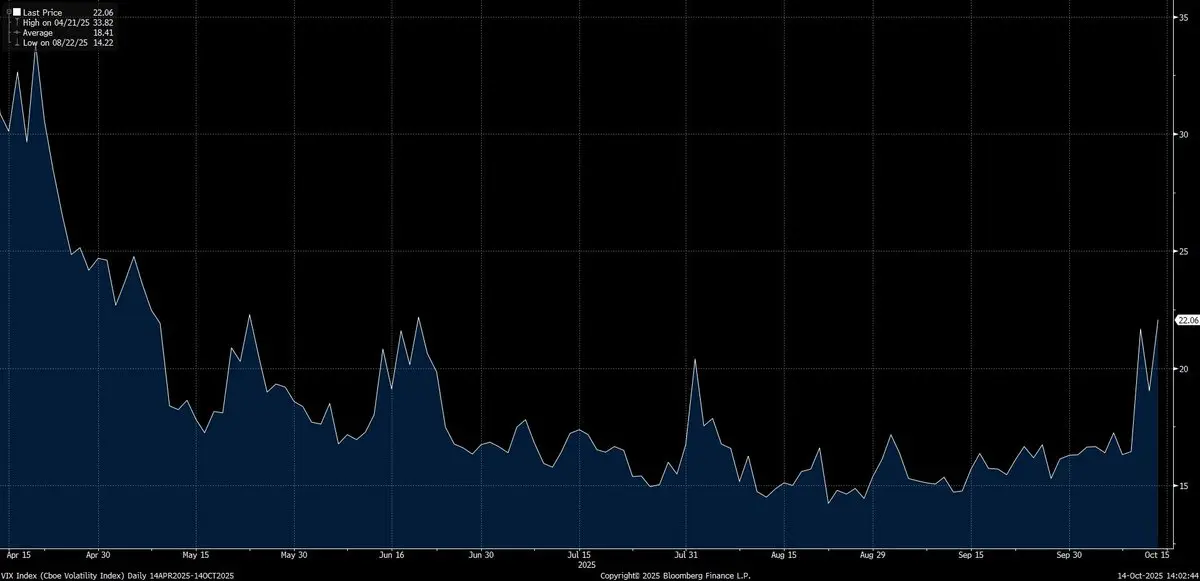Click the 'Apr 30' x-axis date label
The image size is (1200, 581).
(x=98, y=553)
